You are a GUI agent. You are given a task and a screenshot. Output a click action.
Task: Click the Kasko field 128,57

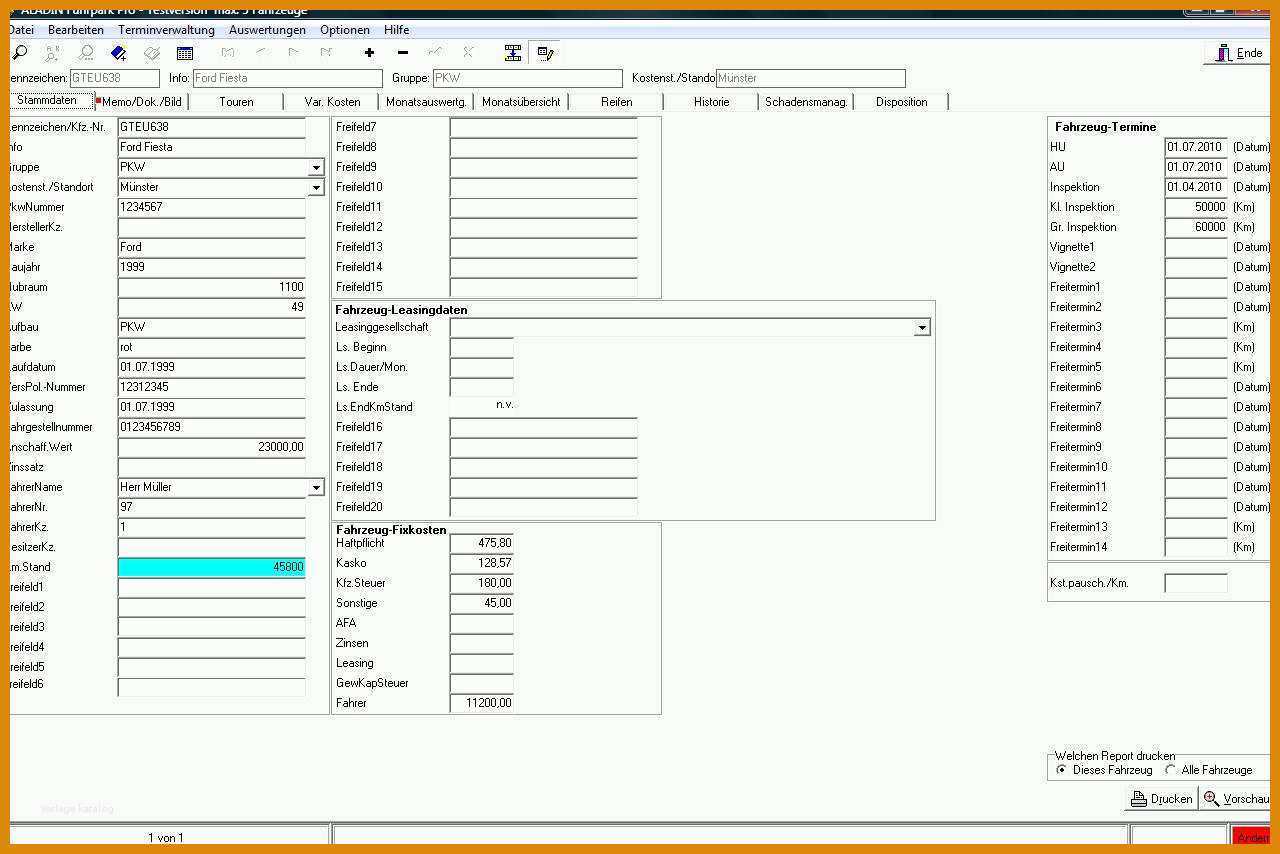482,563
